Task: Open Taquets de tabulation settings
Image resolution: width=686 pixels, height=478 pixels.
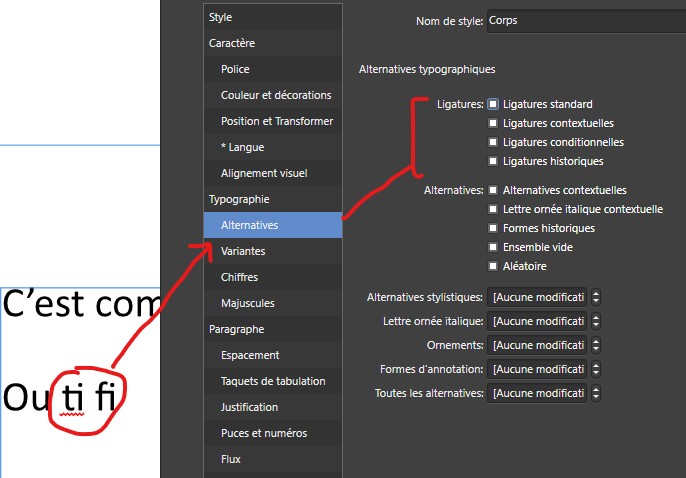Action: (x=273, y=381)
